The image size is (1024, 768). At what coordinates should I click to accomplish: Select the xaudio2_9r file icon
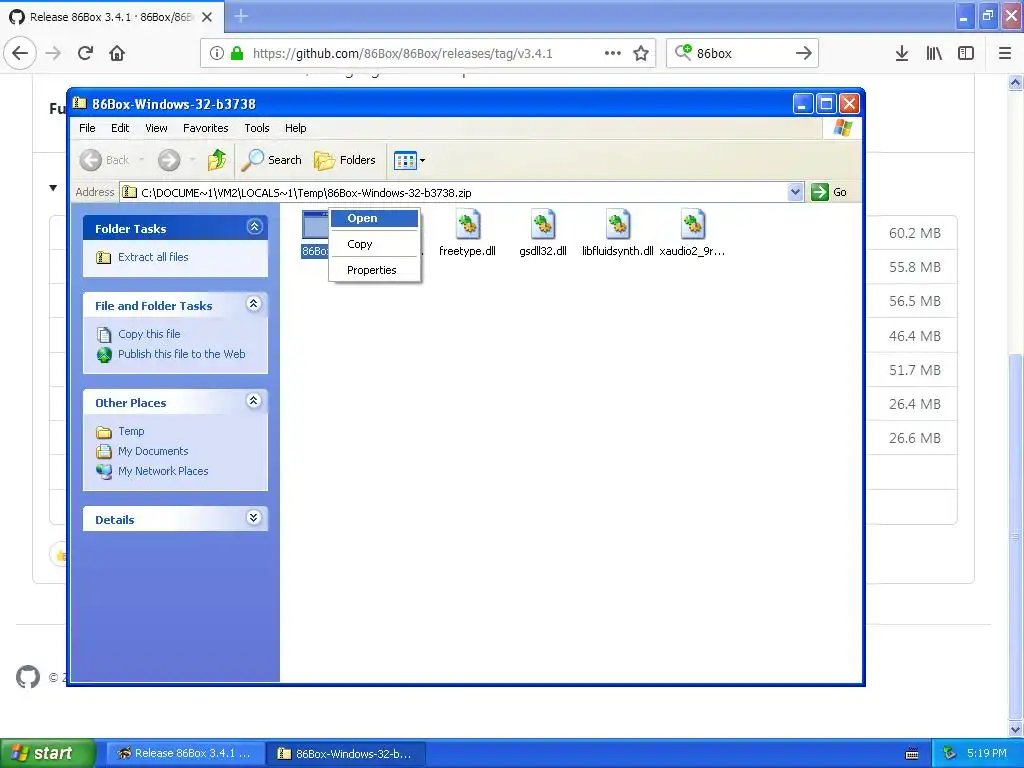692,225
